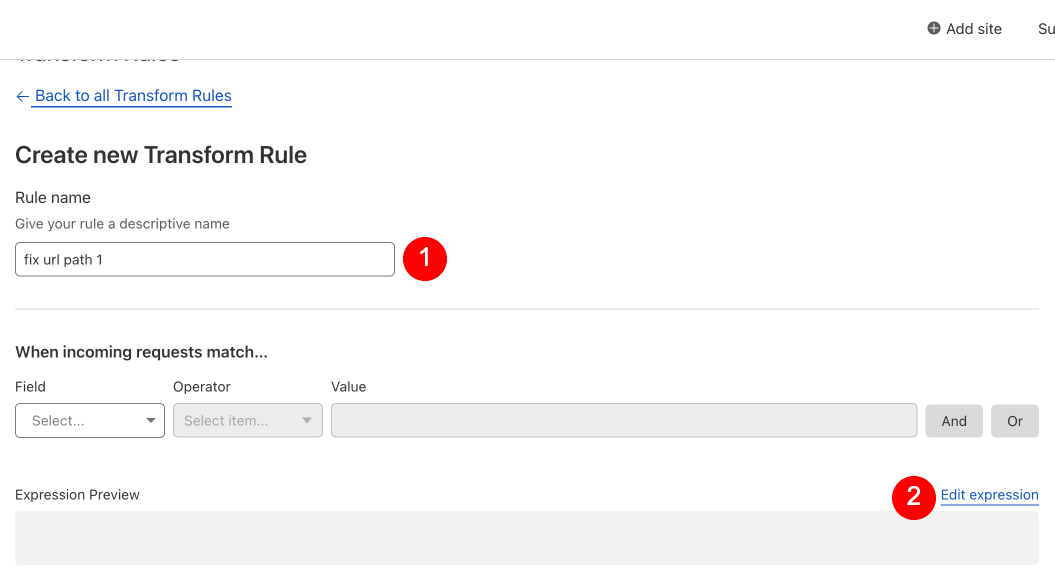The height and width of the screenshot is (580, 1055).
Task: Click the red circle numbered 2
Action: (913, 496)
